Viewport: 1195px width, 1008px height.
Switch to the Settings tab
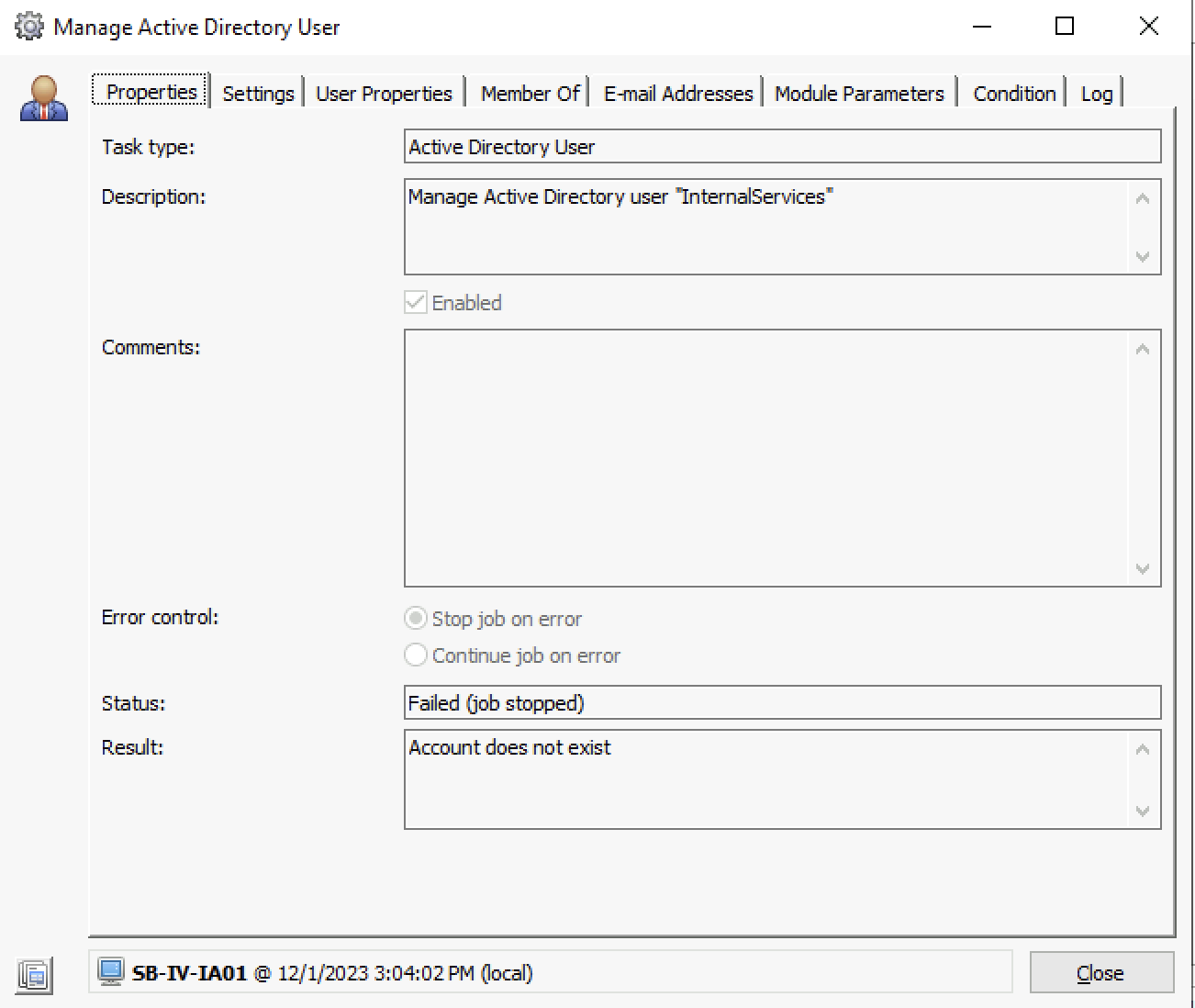258,94
